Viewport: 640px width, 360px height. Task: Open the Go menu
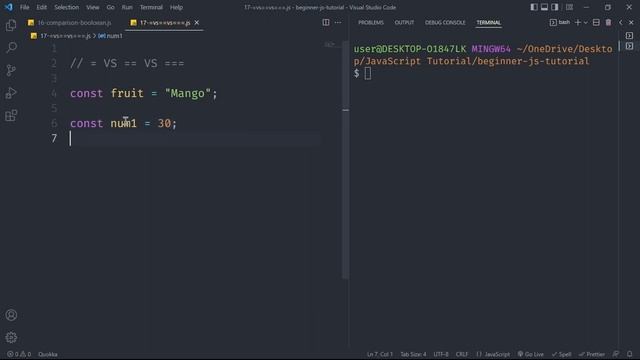[x=110, y=7]
